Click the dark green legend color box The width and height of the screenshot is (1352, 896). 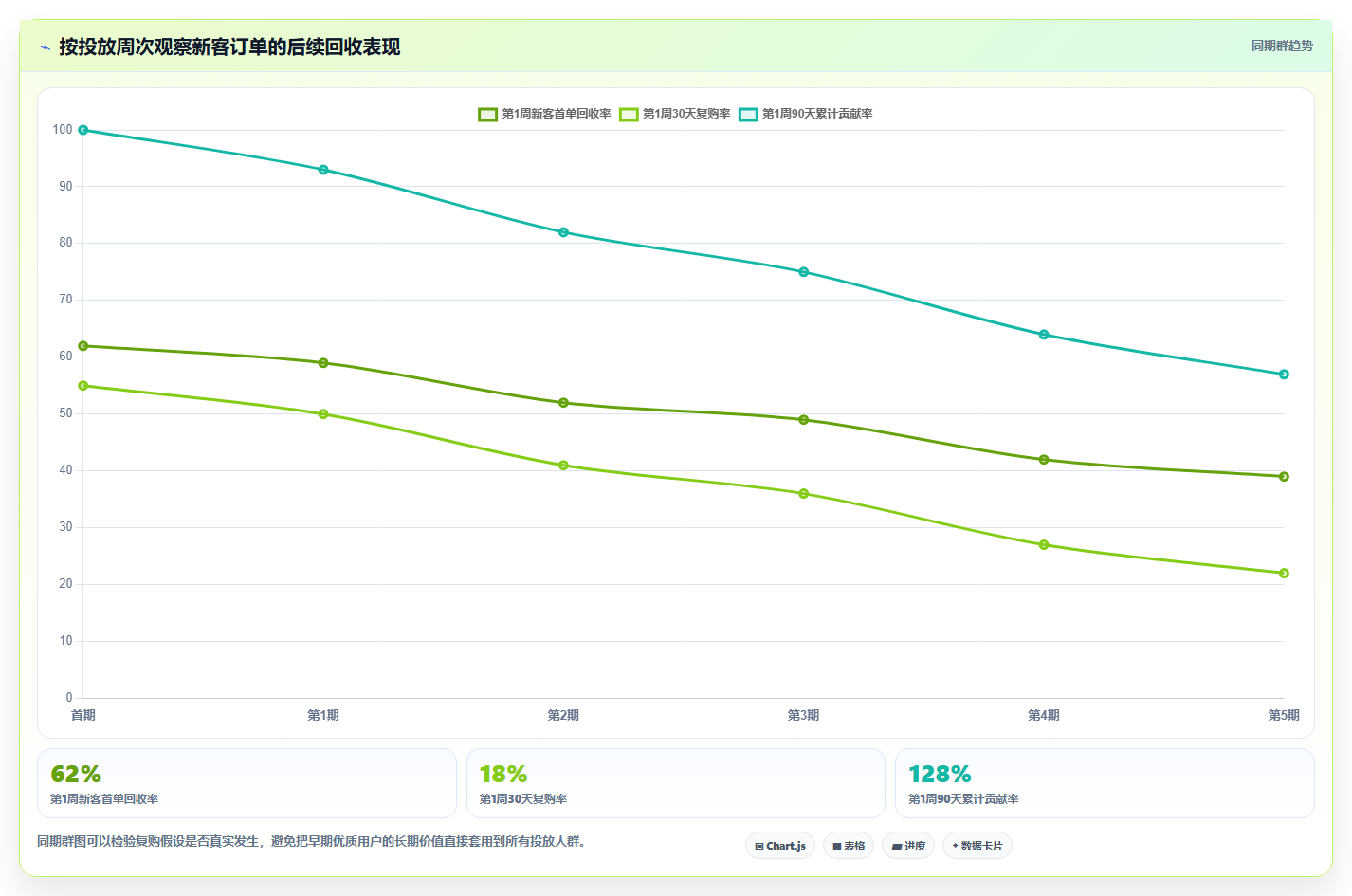(x=487, y=114)
